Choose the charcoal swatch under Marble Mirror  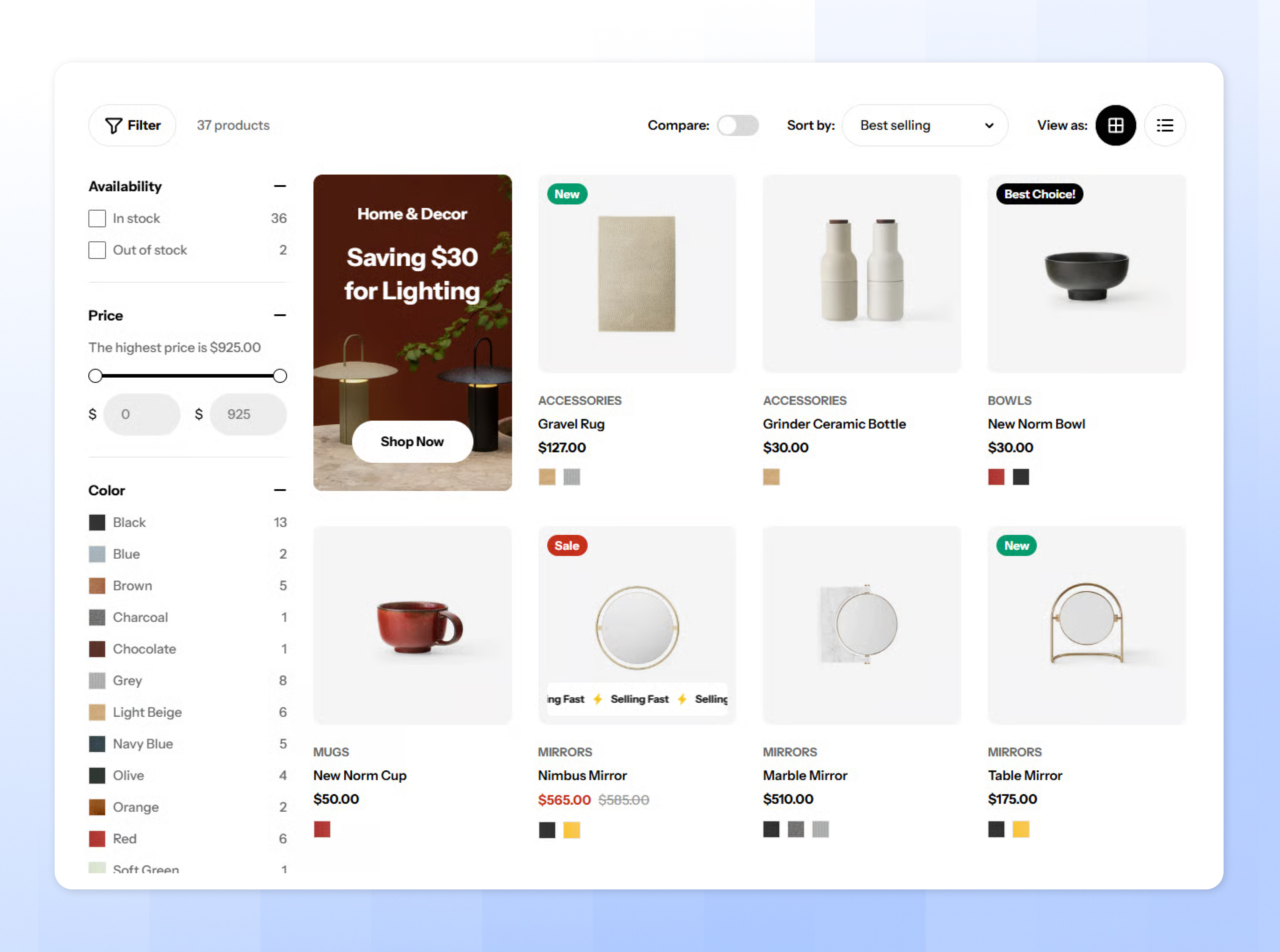(x=796, y=829)
